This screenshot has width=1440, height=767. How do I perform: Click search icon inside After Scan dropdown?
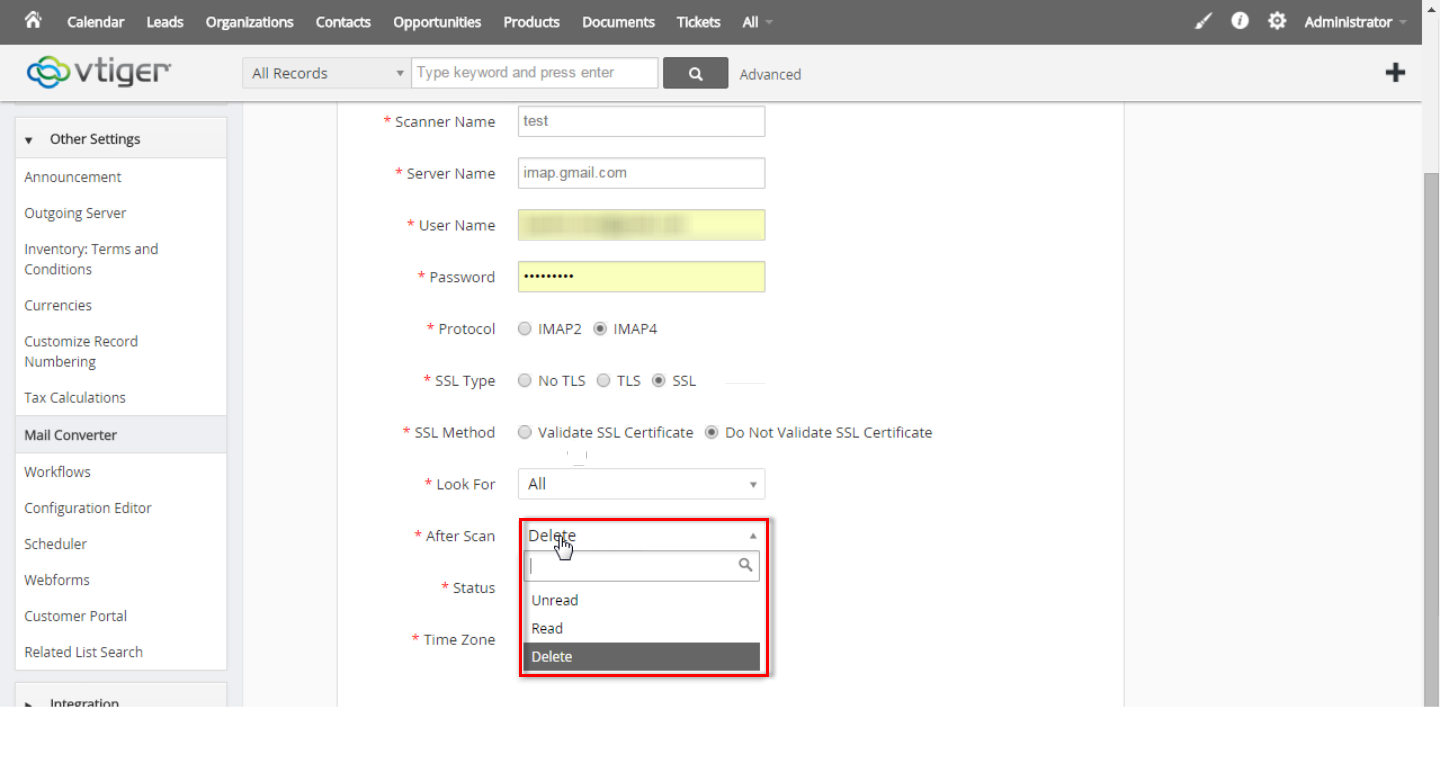pyautogui.click(x=745, y=565)
